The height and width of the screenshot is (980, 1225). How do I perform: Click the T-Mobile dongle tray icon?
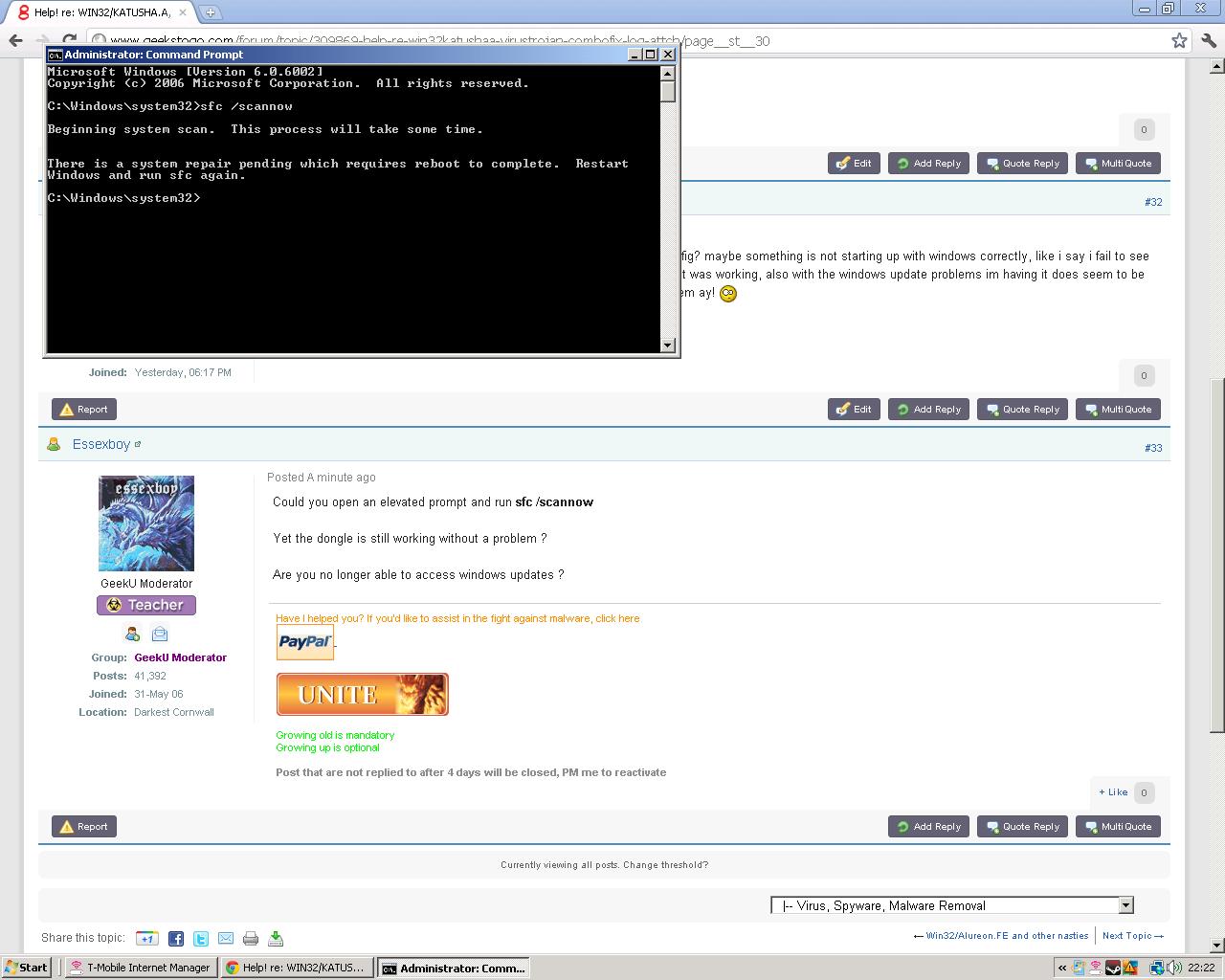[1096, 968]
